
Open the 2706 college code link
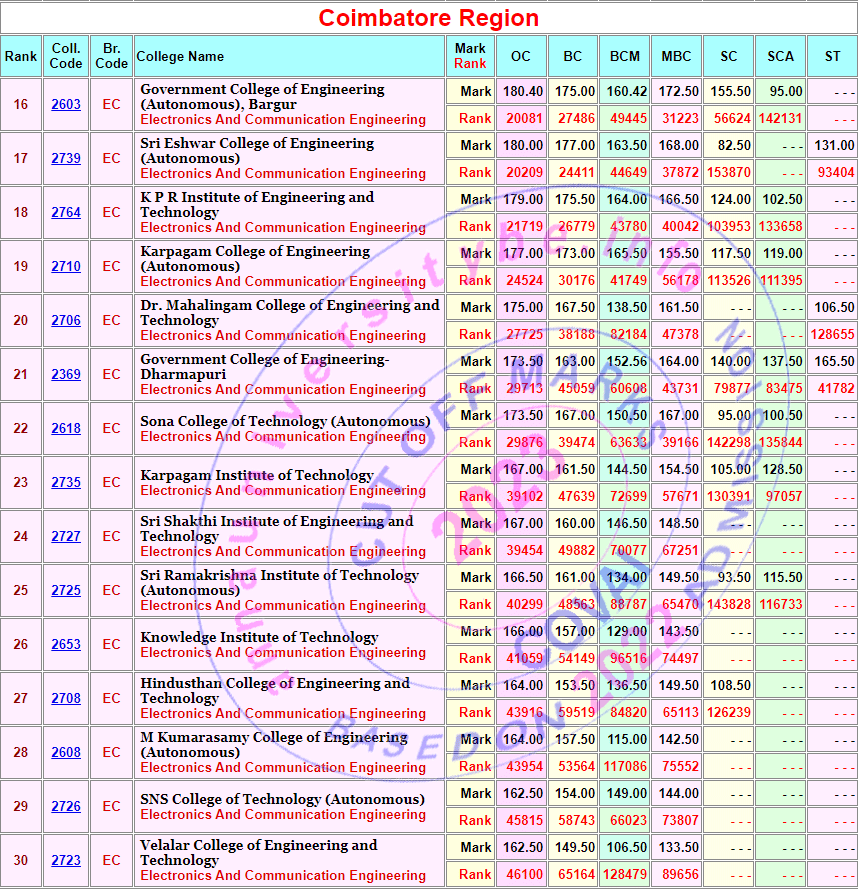[x=66, y=321]
